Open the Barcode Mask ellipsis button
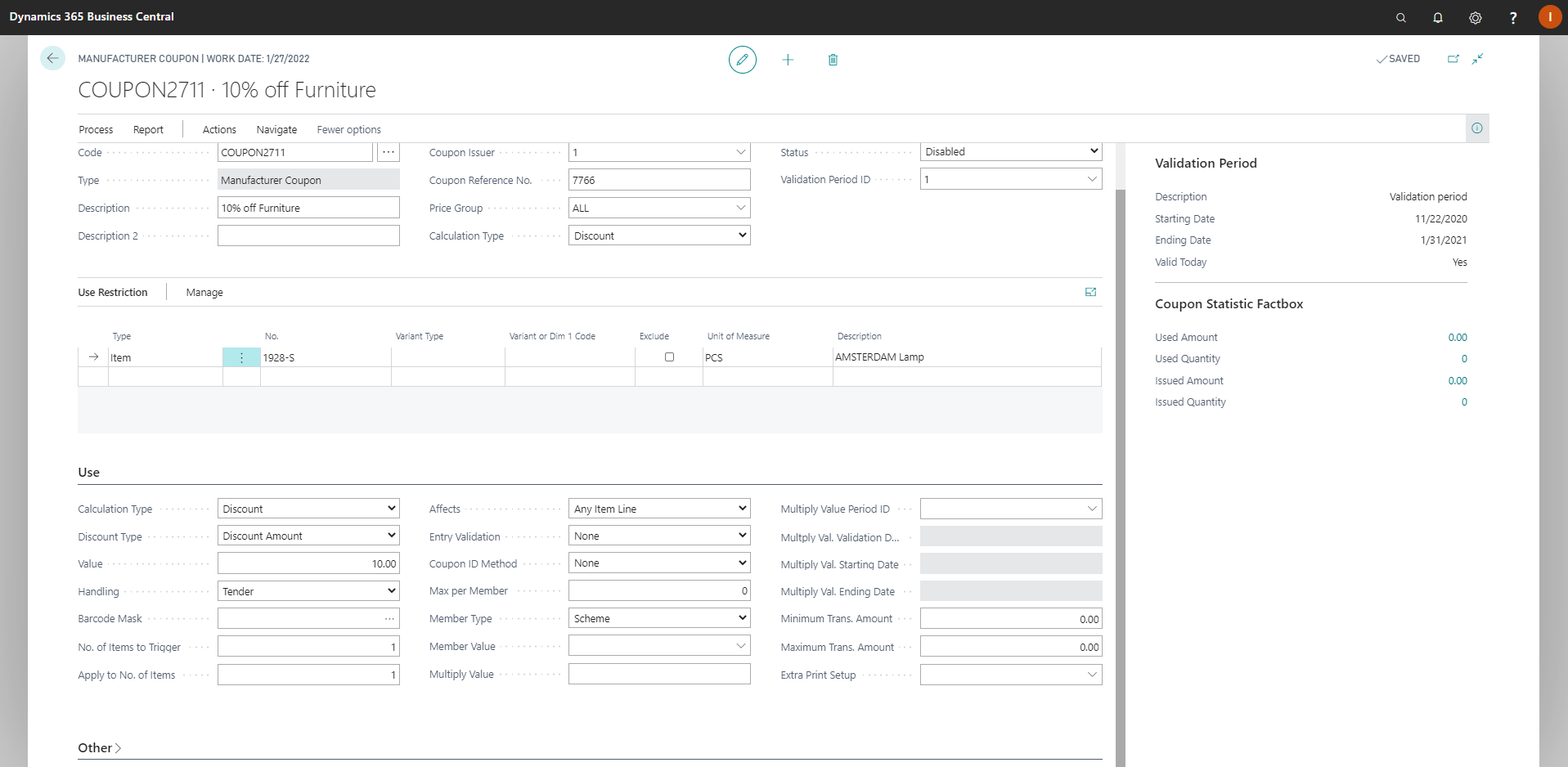 pyautogui.click(x=389, y=619)
